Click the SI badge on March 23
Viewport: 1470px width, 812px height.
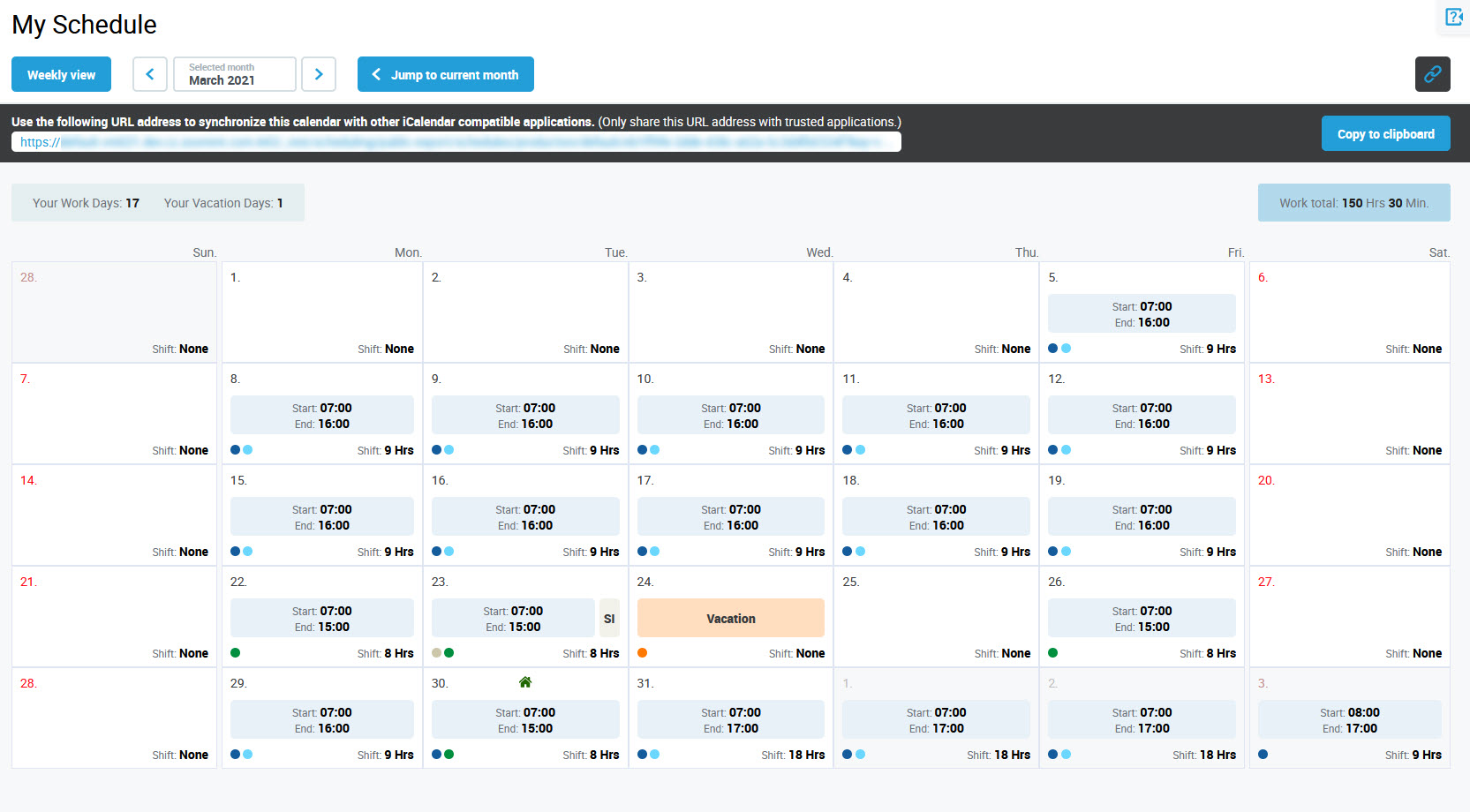click(609, 619)
